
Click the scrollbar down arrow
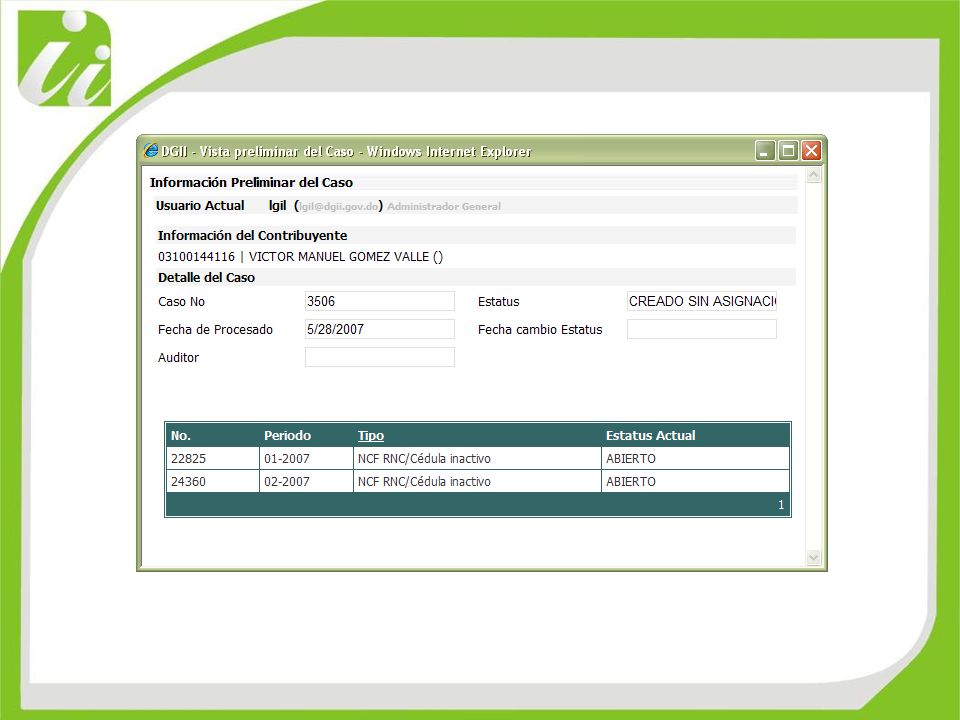814,558
